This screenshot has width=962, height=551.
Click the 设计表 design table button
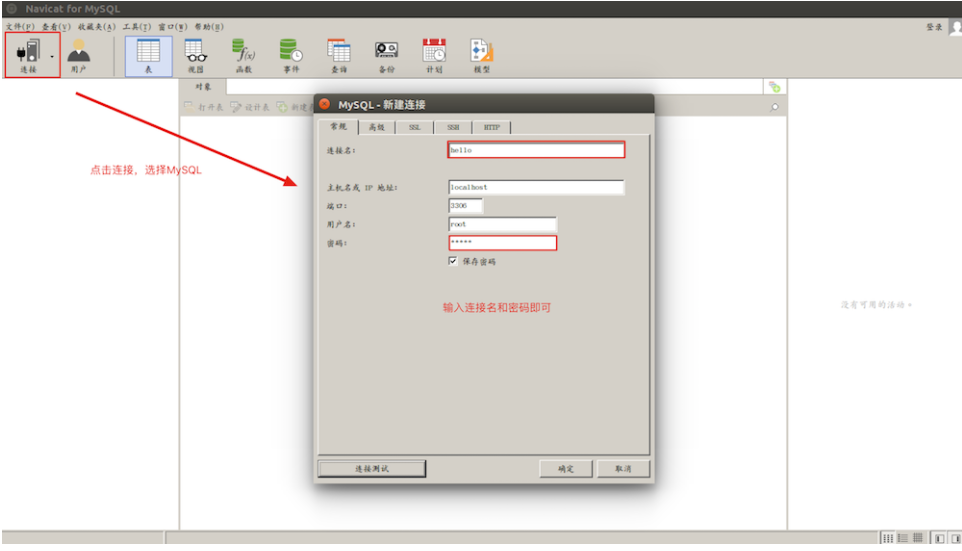250,107
